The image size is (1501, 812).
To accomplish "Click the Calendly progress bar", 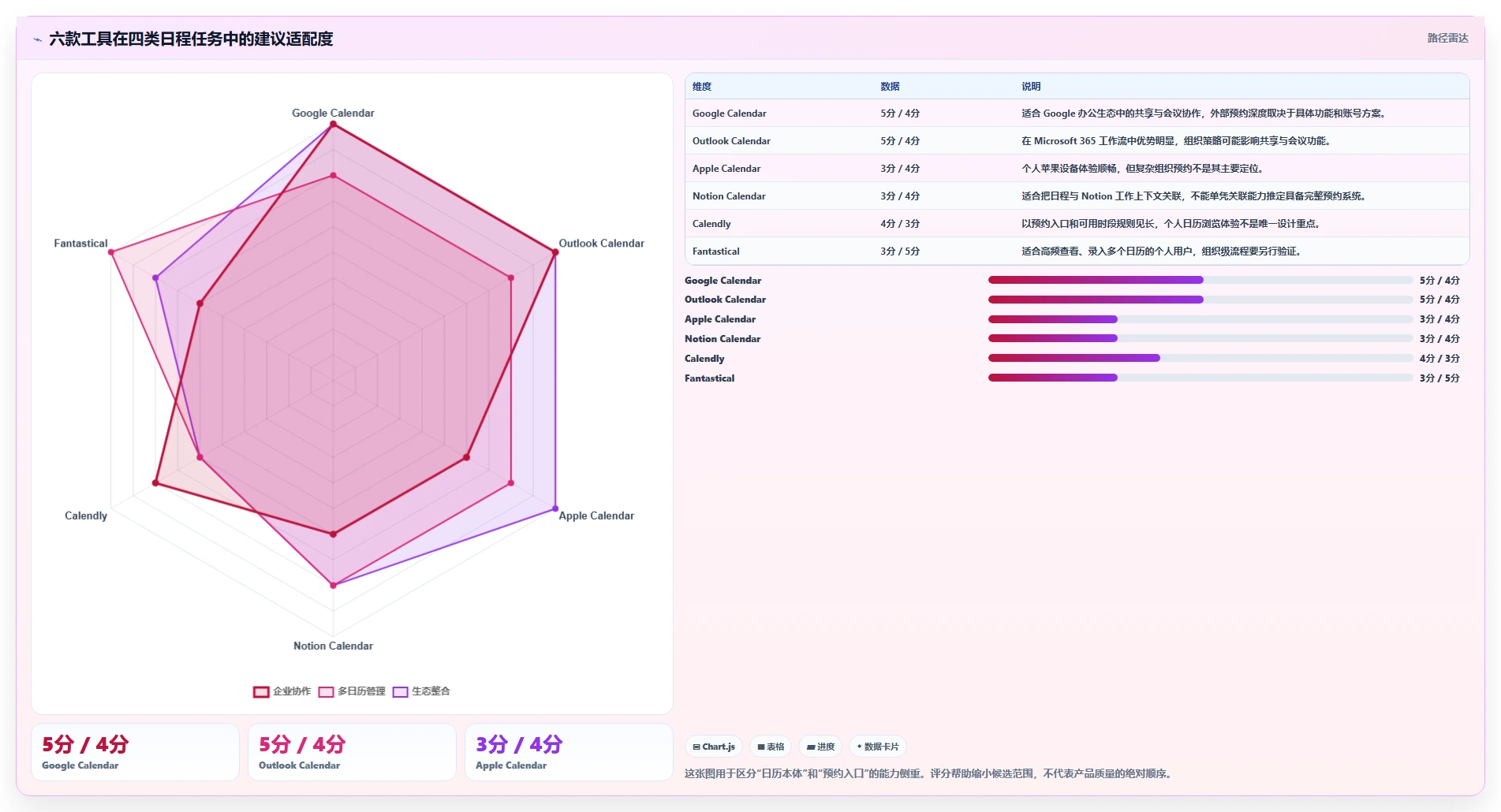I will point(1200,358).
